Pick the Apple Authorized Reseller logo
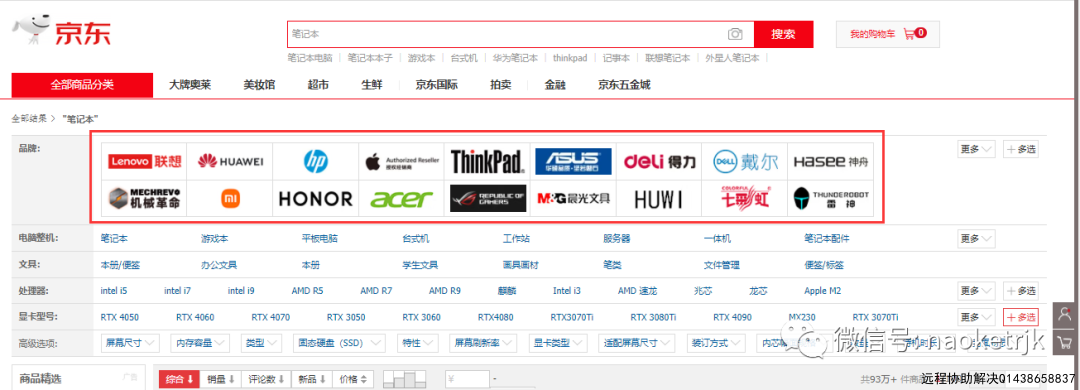The height and width of the screenshot is (390, 1080). (402, 162)
